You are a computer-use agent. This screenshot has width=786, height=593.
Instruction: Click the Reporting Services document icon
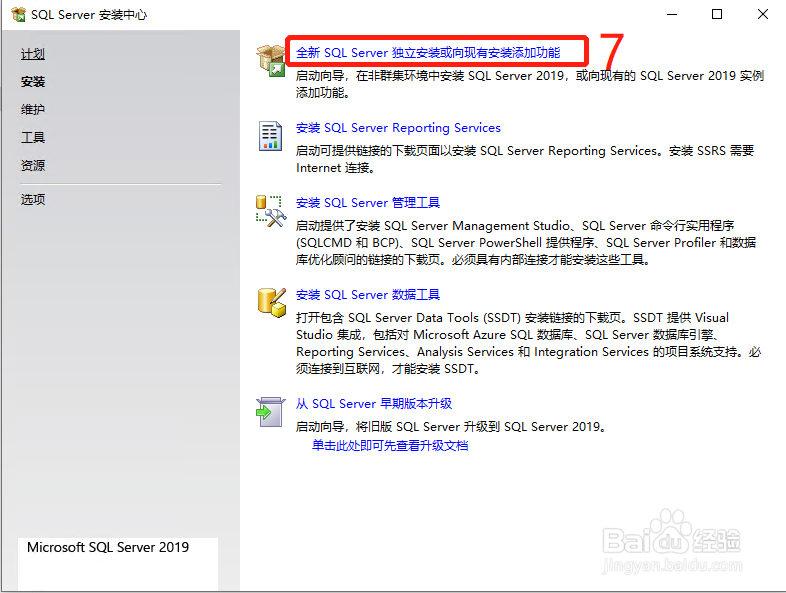270,136
